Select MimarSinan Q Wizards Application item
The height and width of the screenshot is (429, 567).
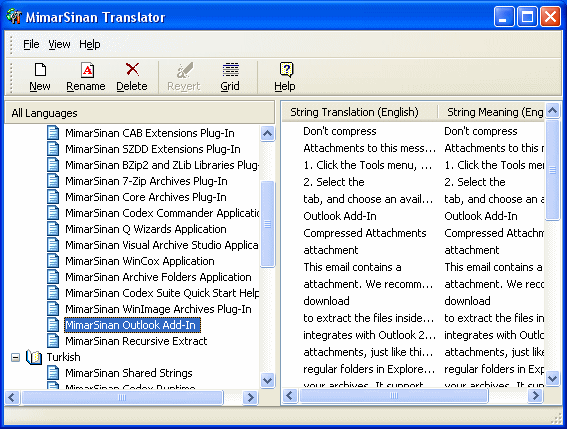pos(146,229)
